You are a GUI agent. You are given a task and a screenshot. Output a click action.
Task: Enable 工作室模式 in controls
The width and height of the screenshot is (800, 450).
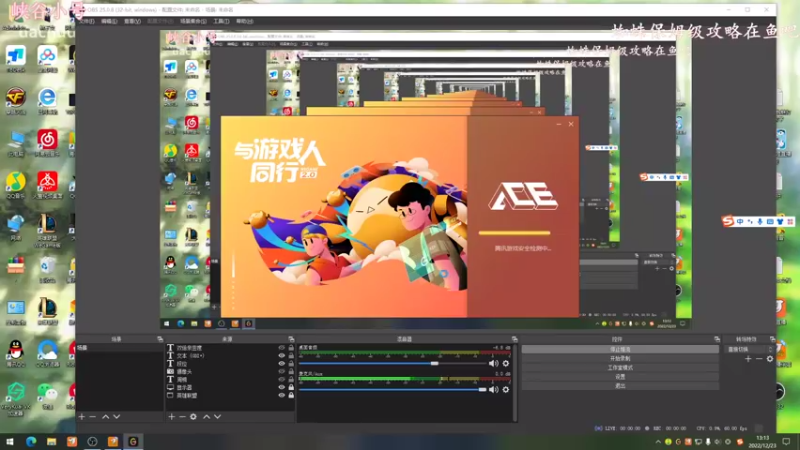pyautogui.click(x=620, y=367)
